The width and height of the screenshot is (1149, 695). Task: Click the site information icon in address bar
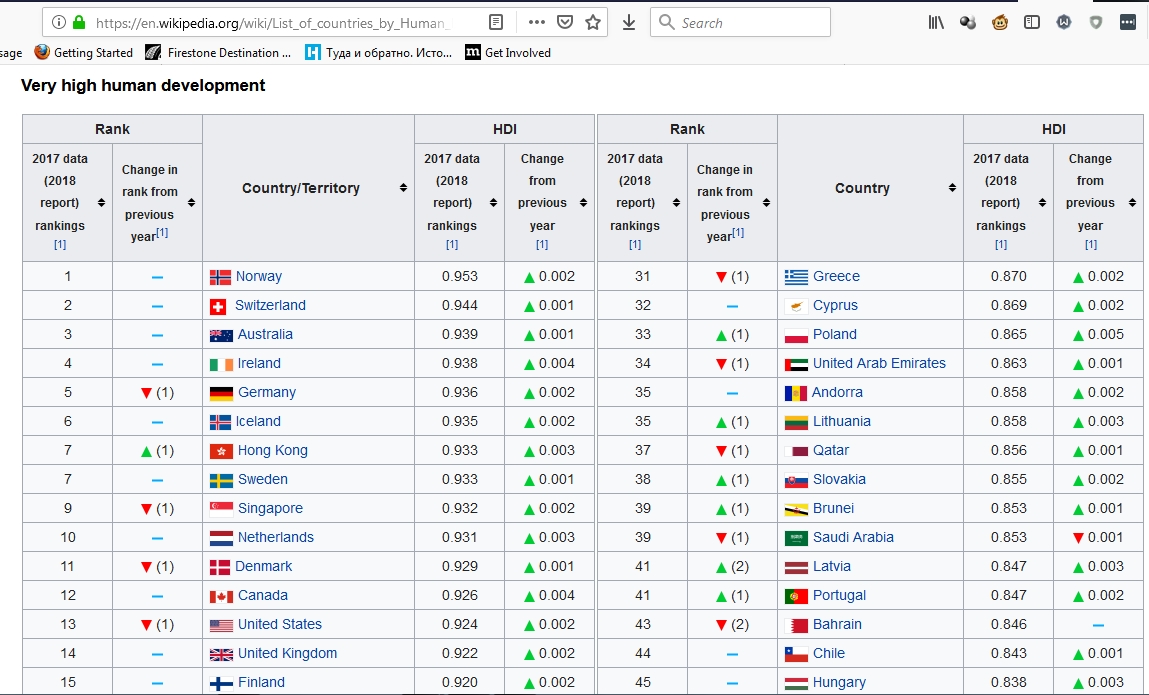[x=59, y=23]
